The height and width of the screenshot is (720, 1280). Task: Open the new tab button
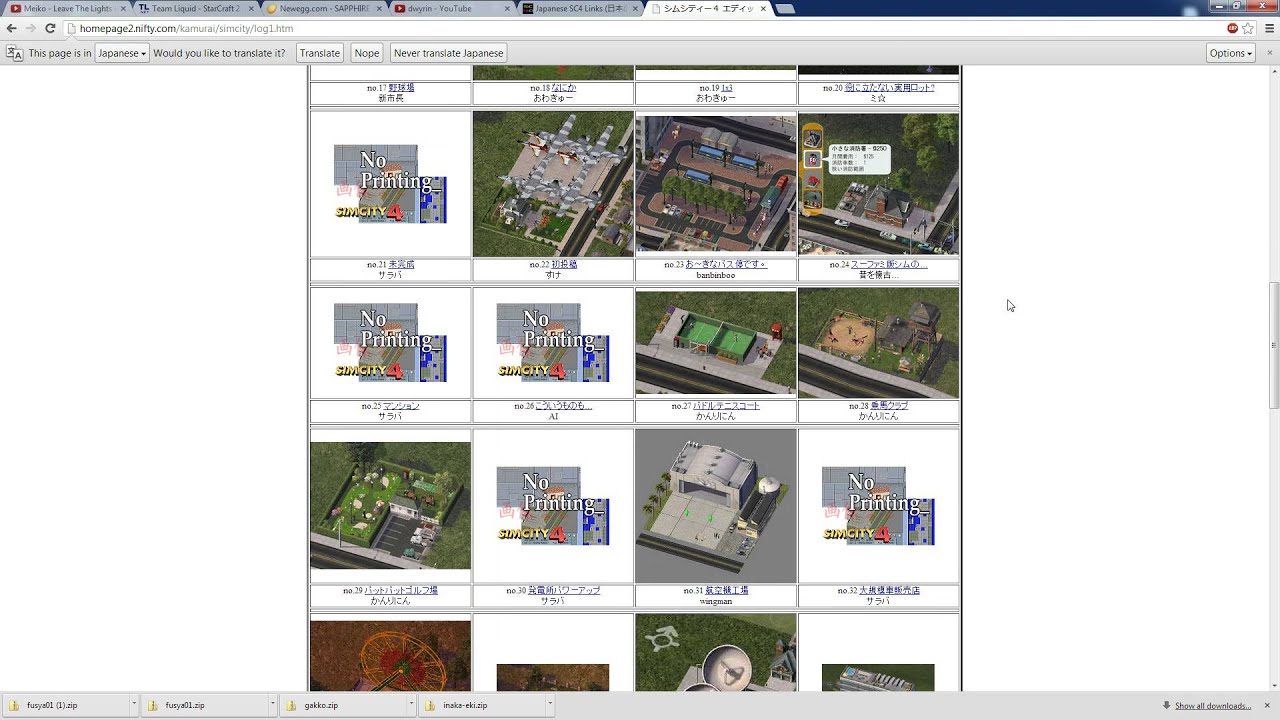786,9
